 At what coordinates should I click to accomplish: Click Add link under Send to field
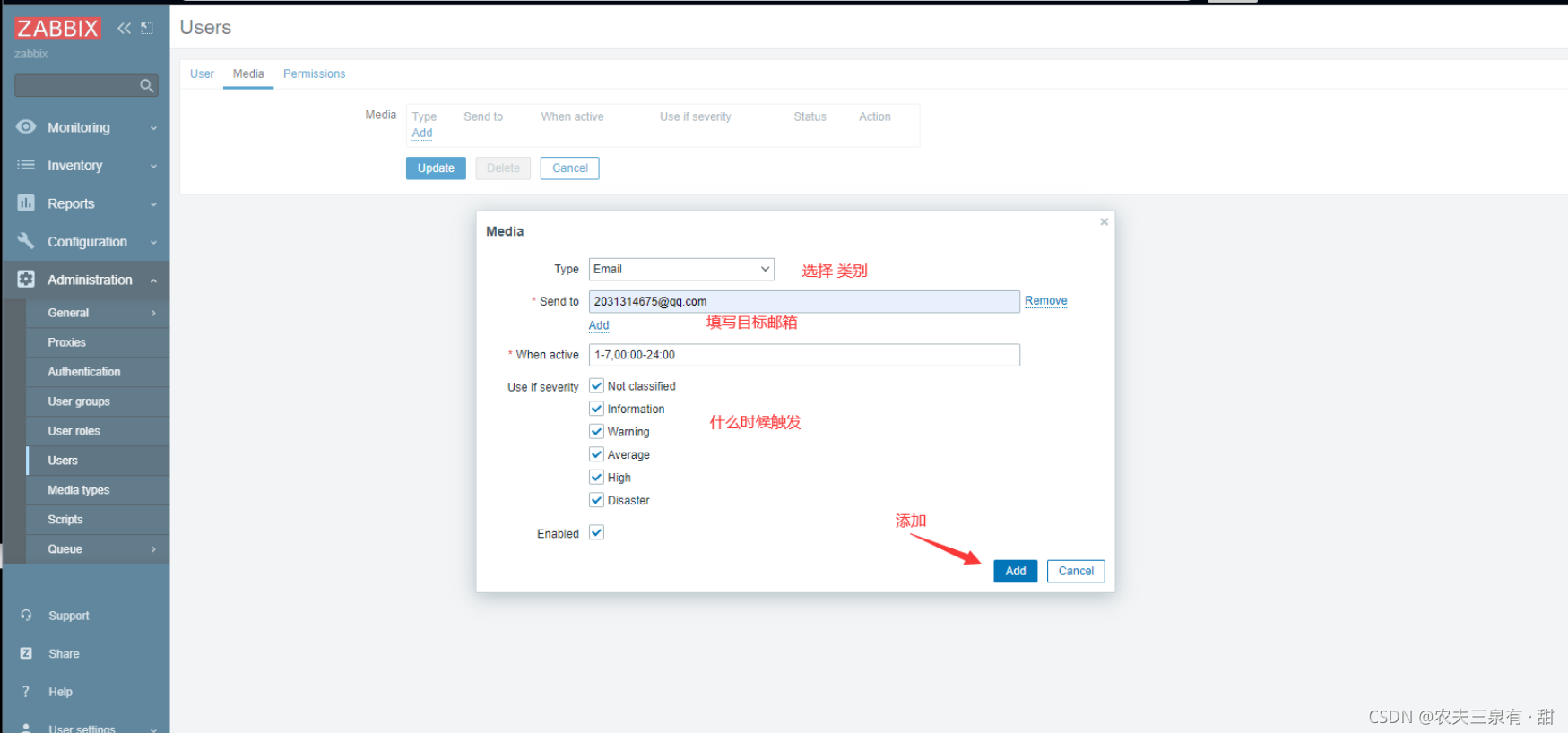(599, 325)
